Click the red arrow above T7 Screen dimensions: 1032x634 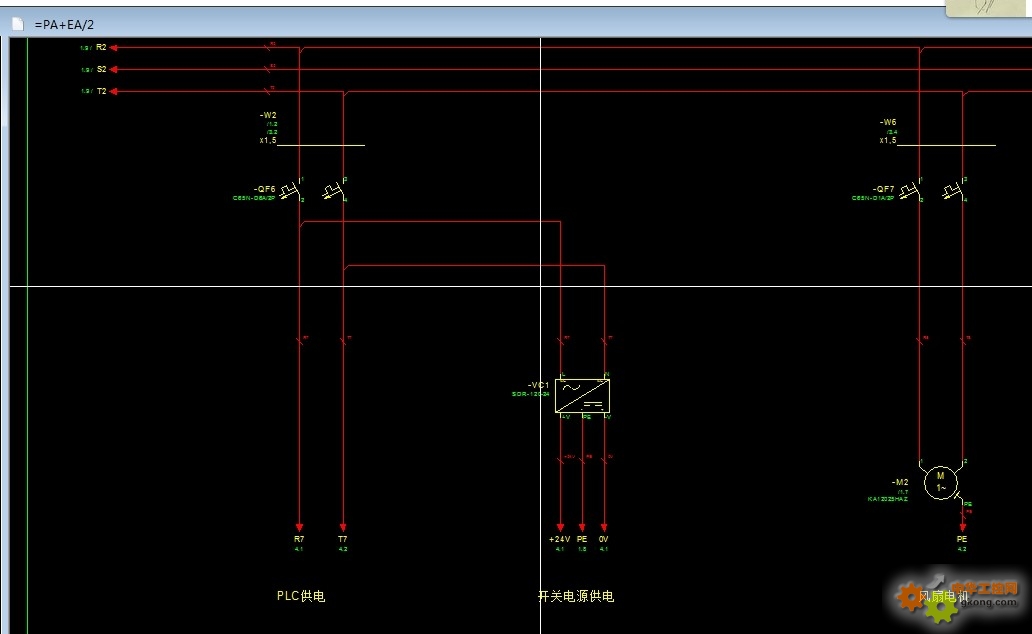point(343,527)
